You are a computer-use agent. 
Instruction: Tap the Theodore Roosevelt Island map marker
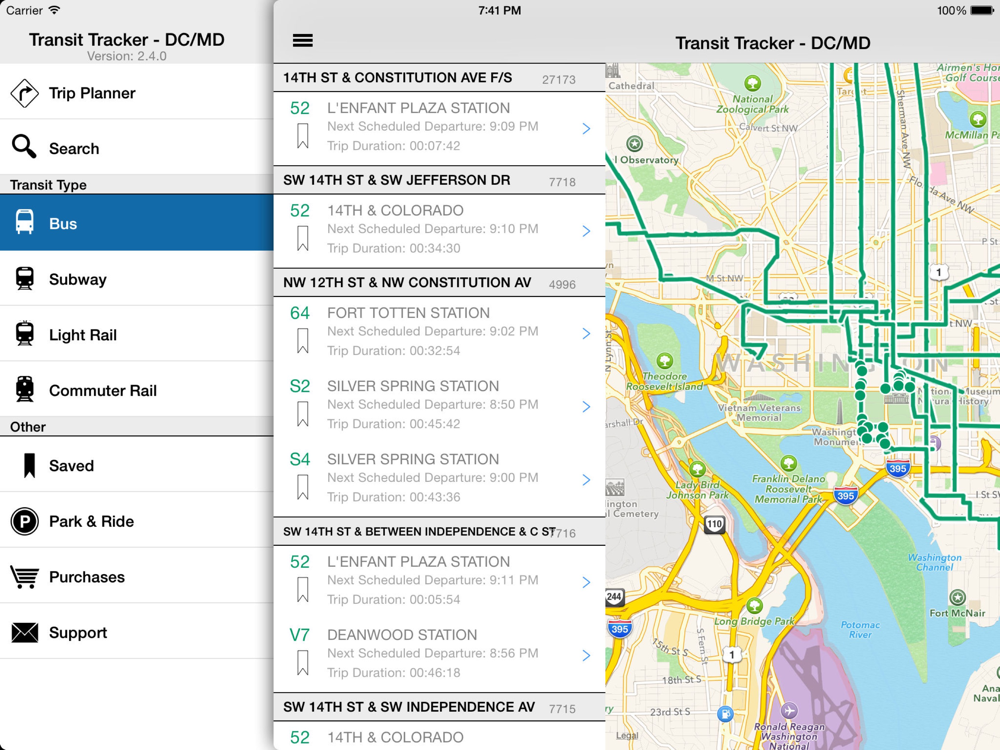(x=665, y=361)
